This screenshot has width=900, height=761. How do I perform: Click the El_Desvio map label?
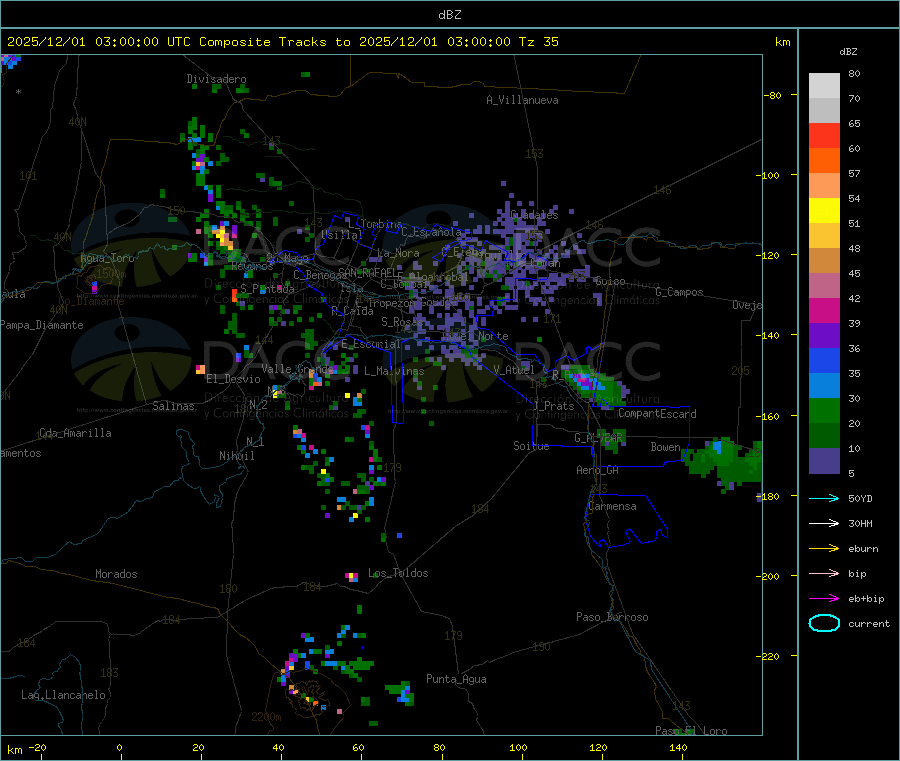coord(233,379)
